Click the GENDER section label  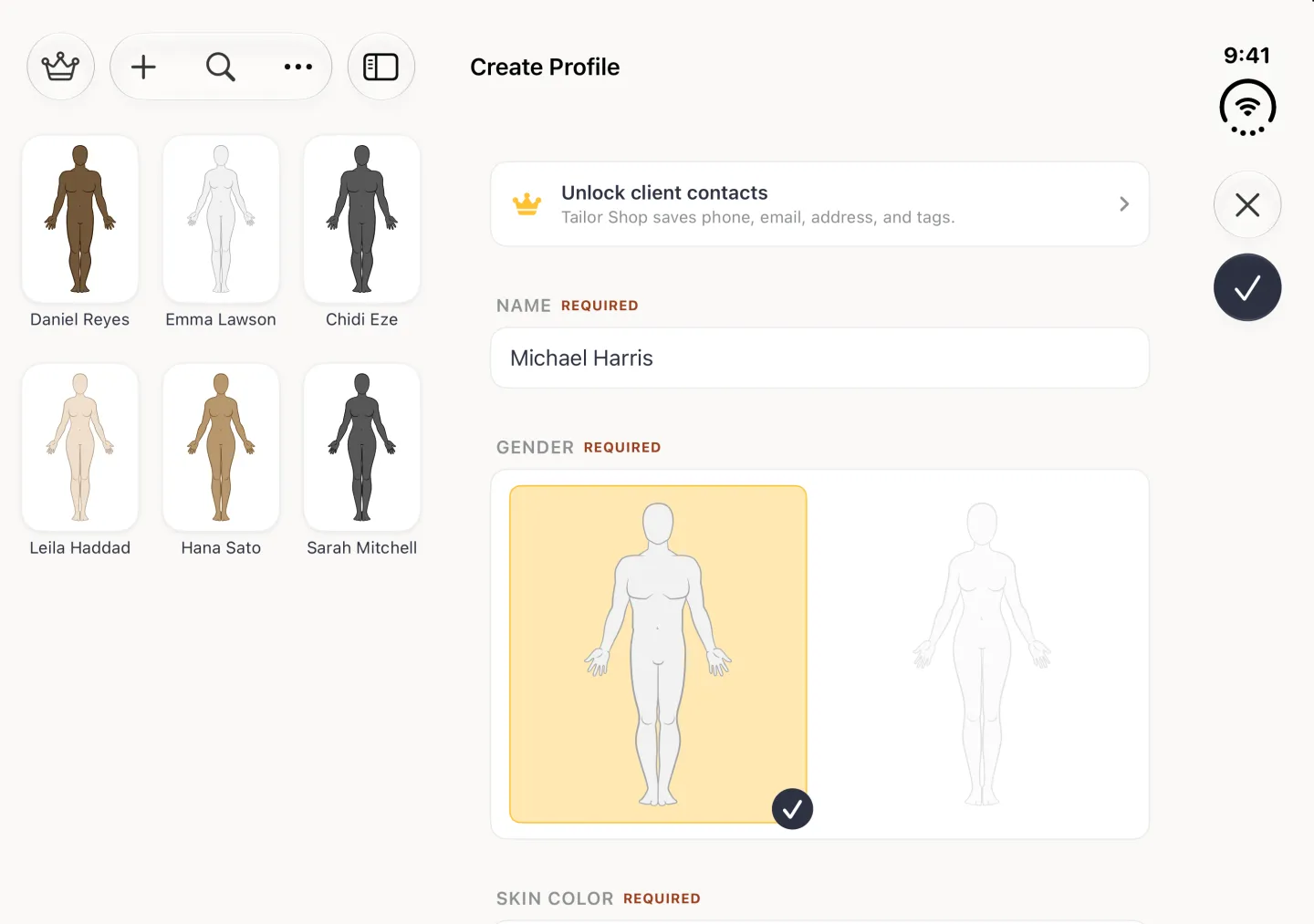click(x=535, y=447)
